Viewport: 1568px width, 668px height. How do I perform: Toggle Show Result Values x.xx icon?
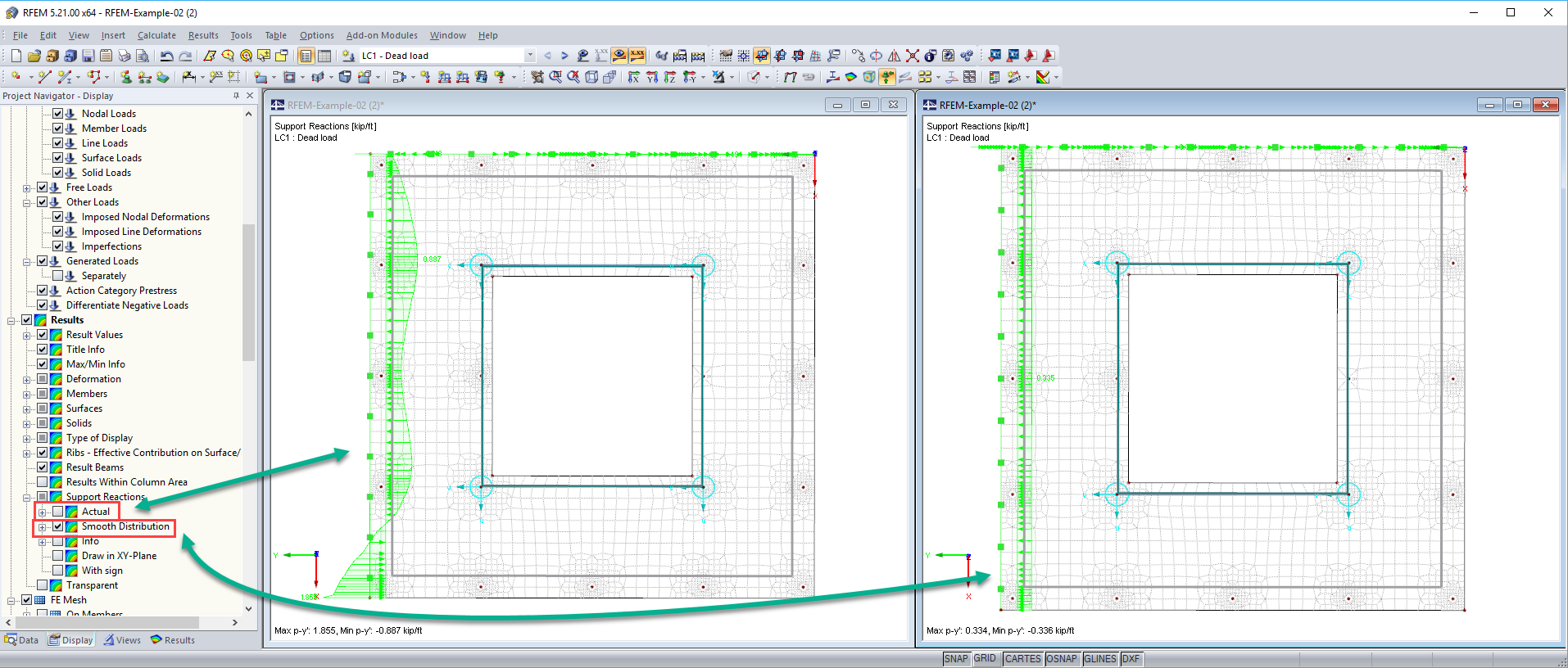637,56
